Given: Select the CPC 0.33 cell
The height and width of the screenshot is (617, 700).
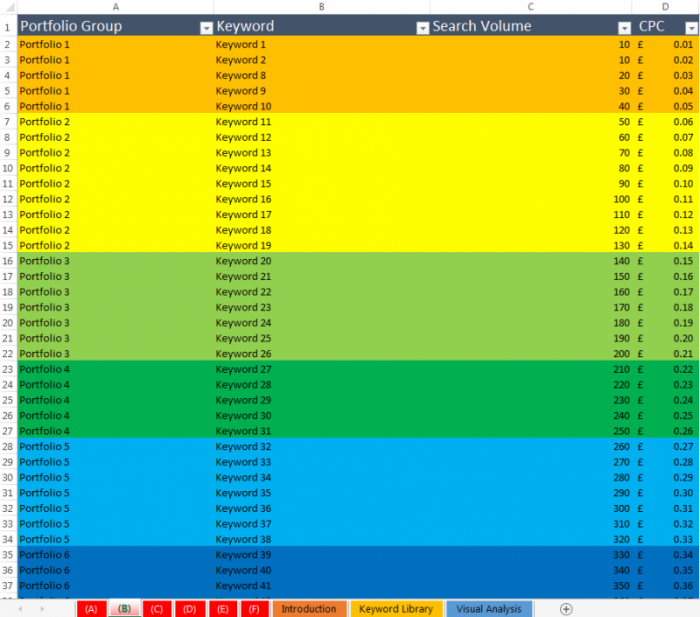Looking at the screenshot, I should coord(665,539).
